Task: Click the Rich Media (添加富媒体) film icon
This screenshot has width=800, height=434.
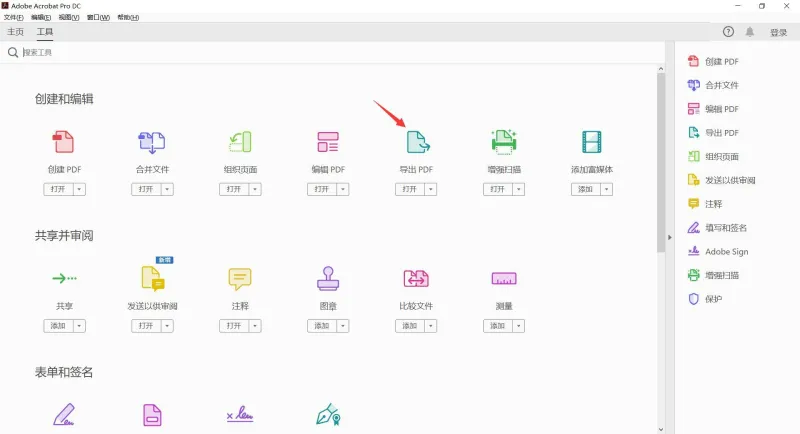Action: (592, 142)
